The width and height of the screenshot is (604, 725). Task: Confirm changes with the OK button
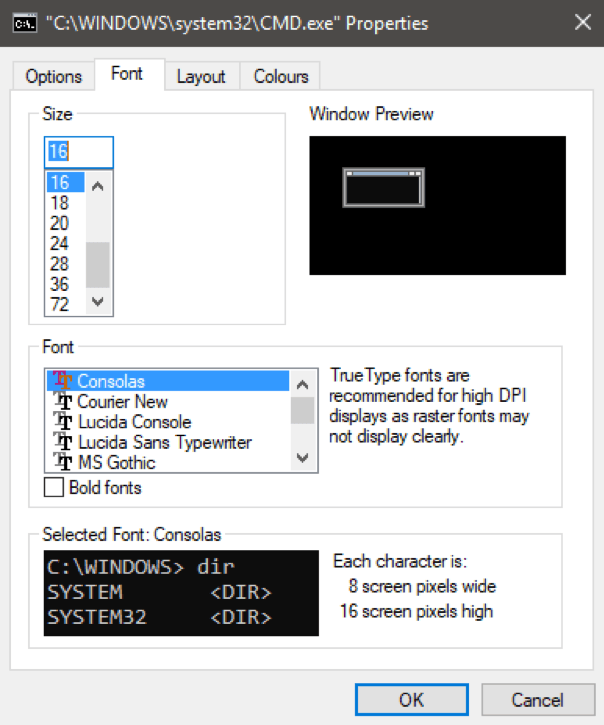(412, 700)
